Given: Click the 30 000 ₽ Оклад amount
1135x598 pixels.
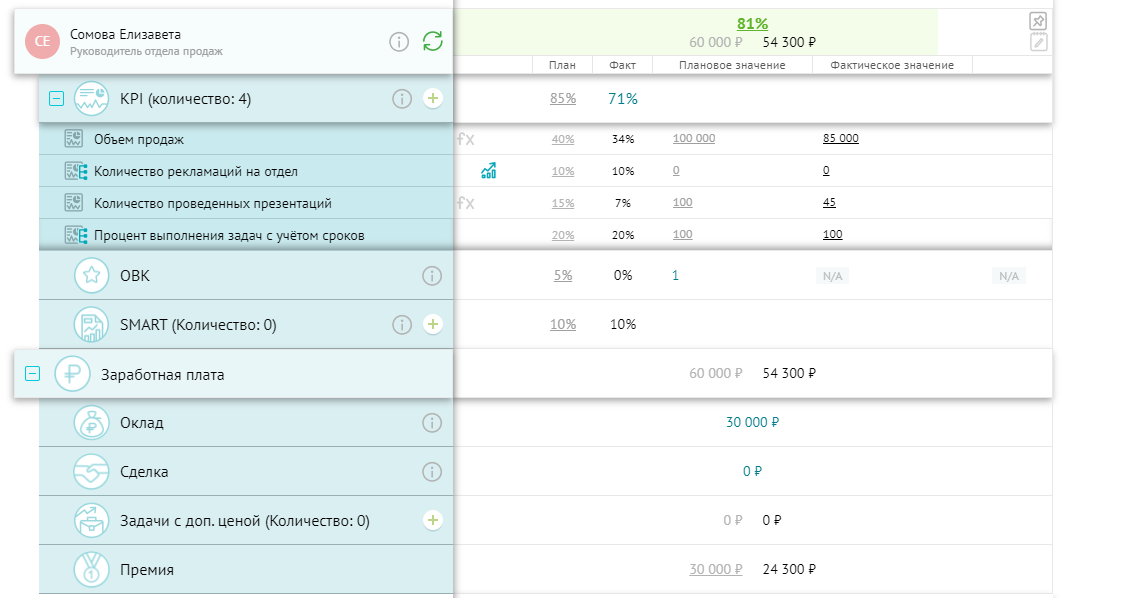Looking at the screenshot, I should 753,422.
